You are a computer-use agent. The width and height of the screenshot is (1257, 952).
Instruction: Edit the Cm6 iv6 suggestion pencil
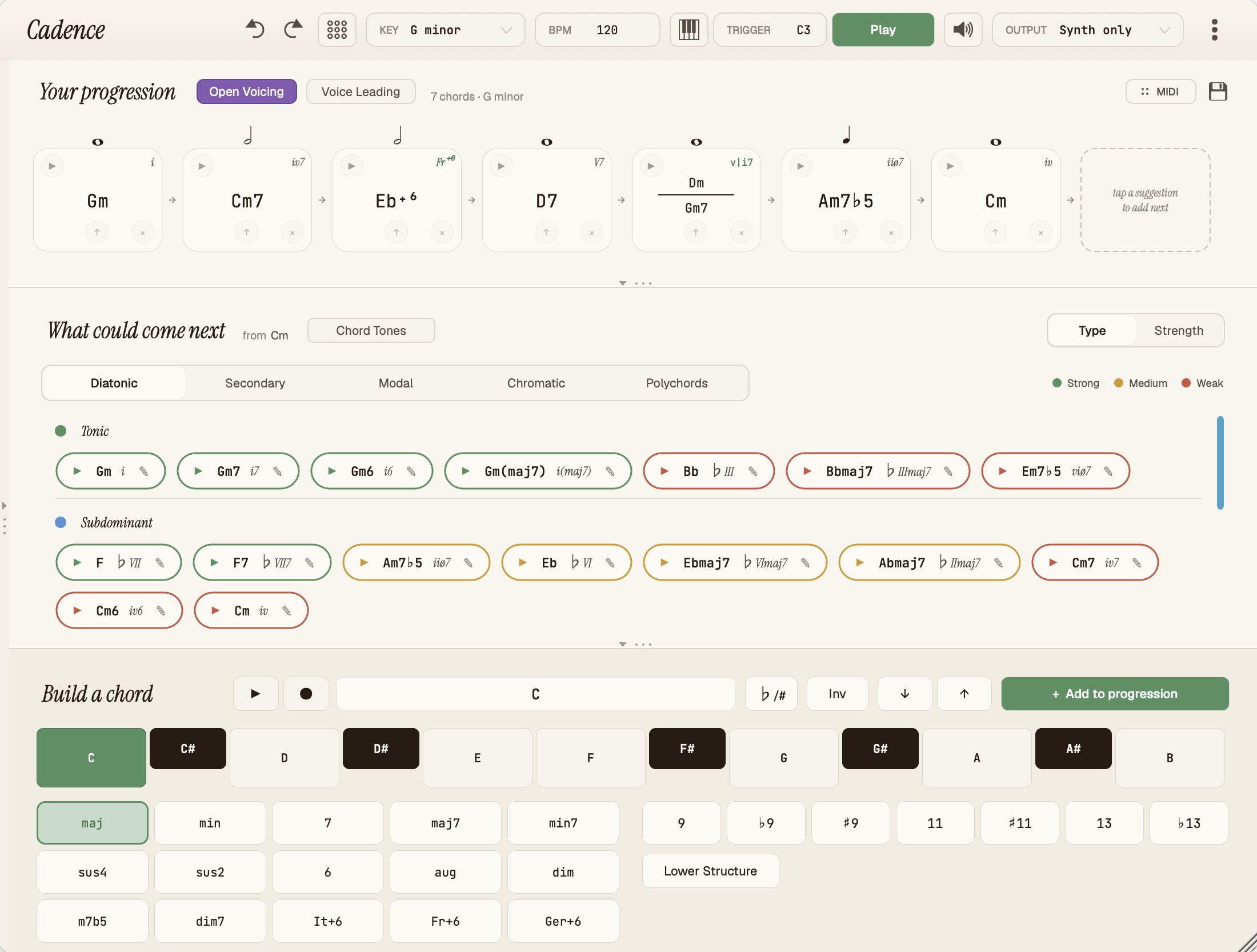pos(161,611)
